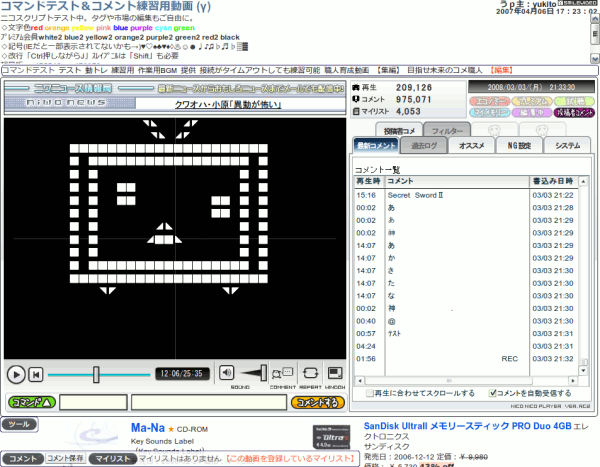The image size is (600, 467).
Task: Sort comments by 再生時 column header
Action: [x=369, y=181]
